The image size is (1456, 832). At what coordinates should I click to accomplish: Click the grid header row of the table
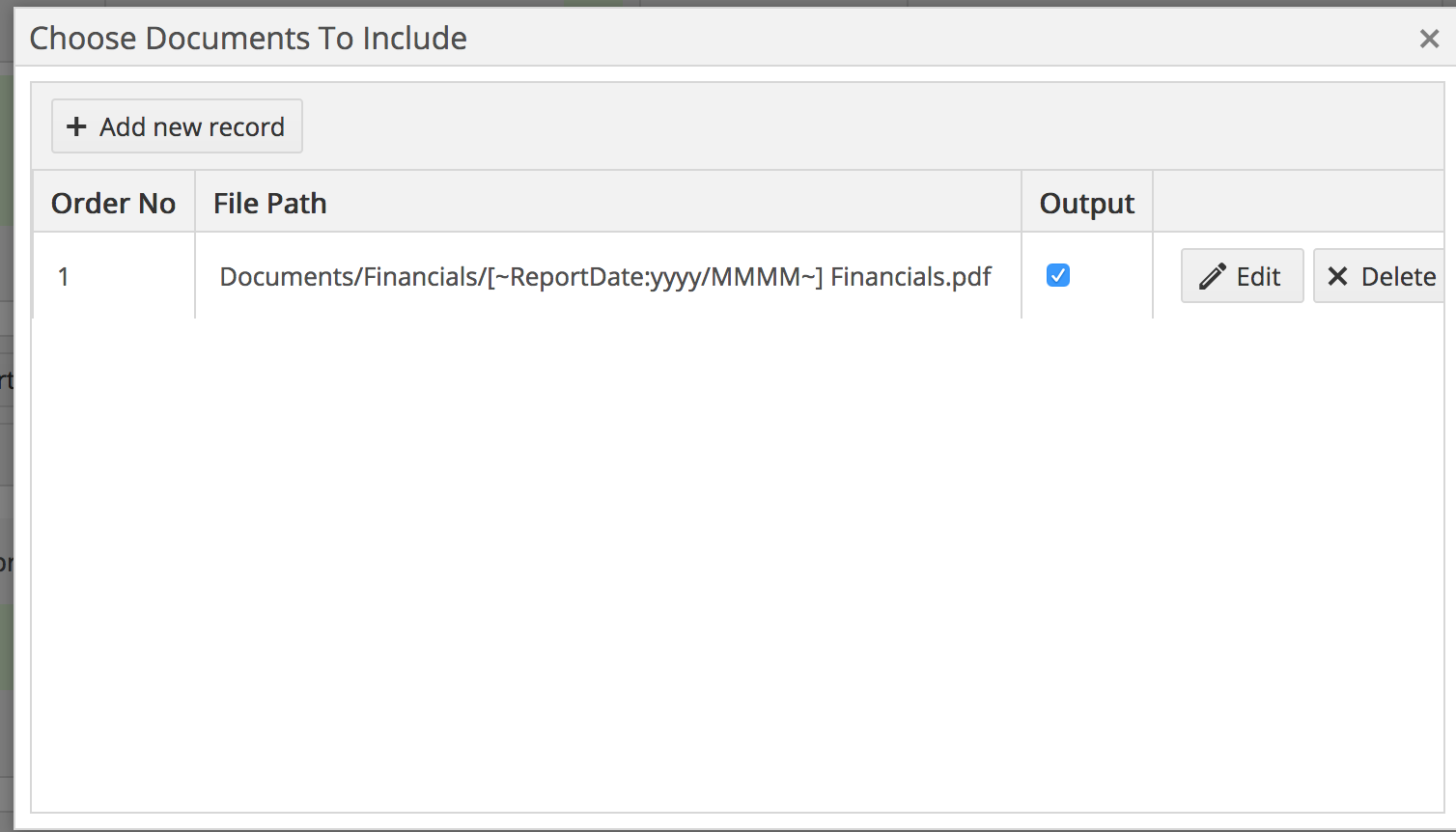(579, 203)
